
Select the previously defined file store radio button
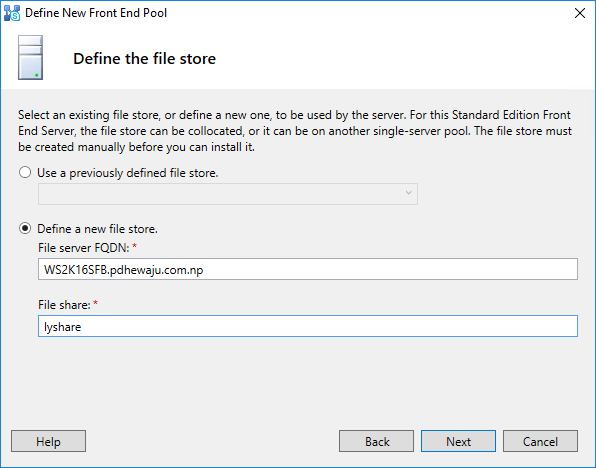(x=25, y=173)
